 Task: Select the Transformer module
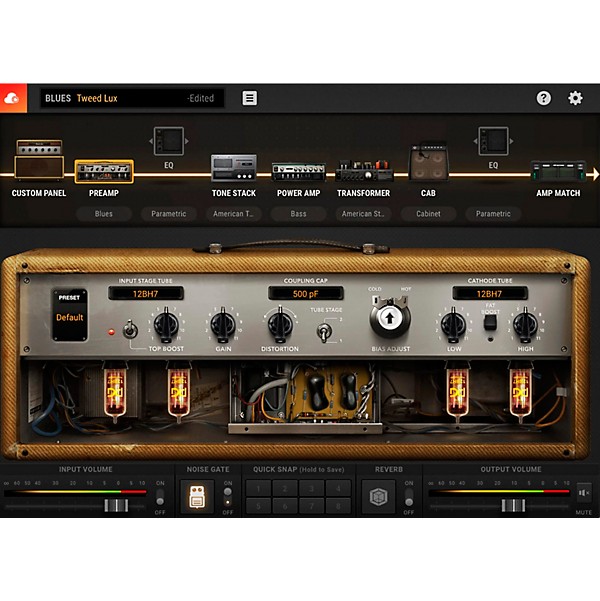363,170
